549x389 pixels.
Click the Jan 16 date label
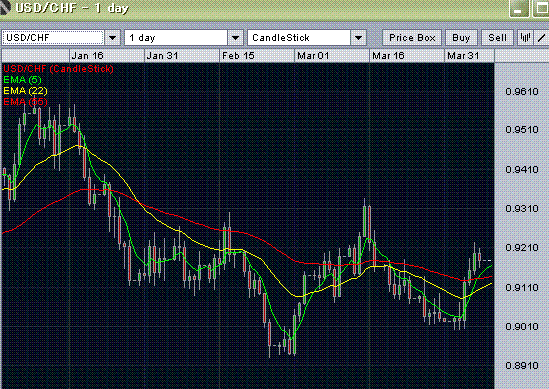tap(88, 56)
